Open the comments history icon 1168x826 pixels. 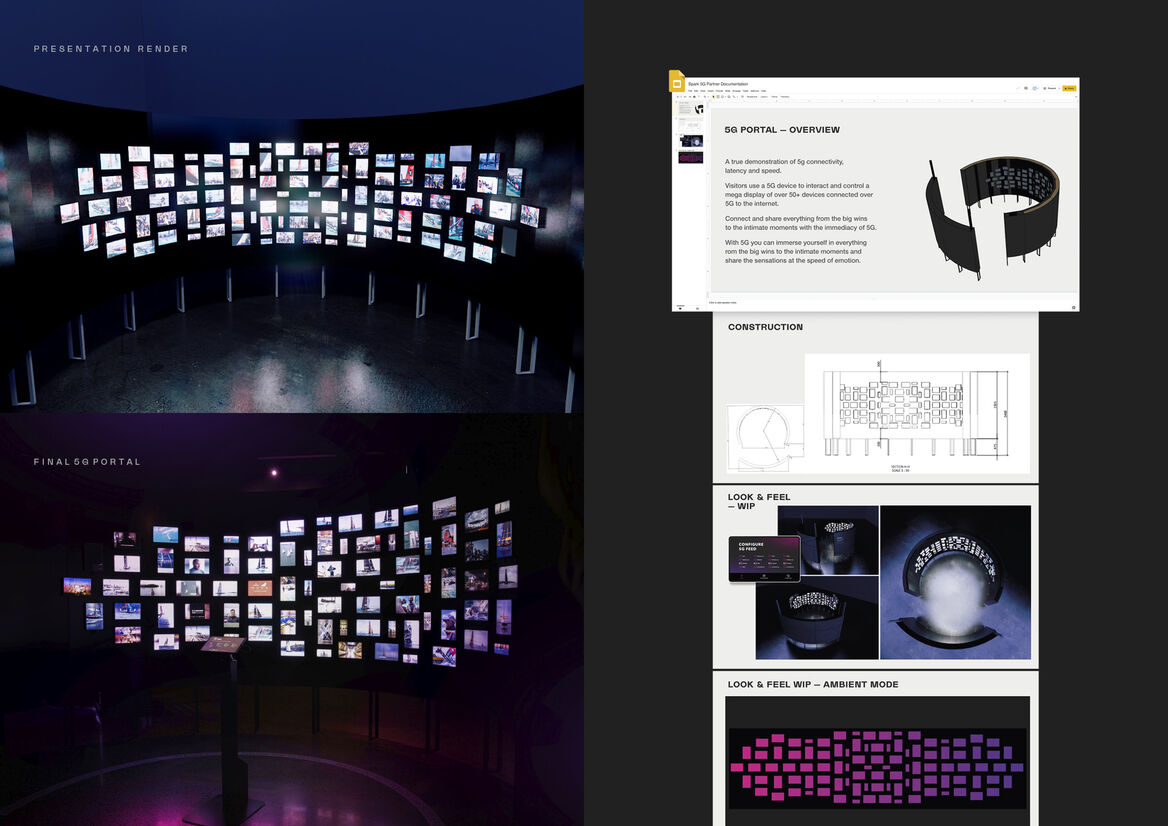1024,88
